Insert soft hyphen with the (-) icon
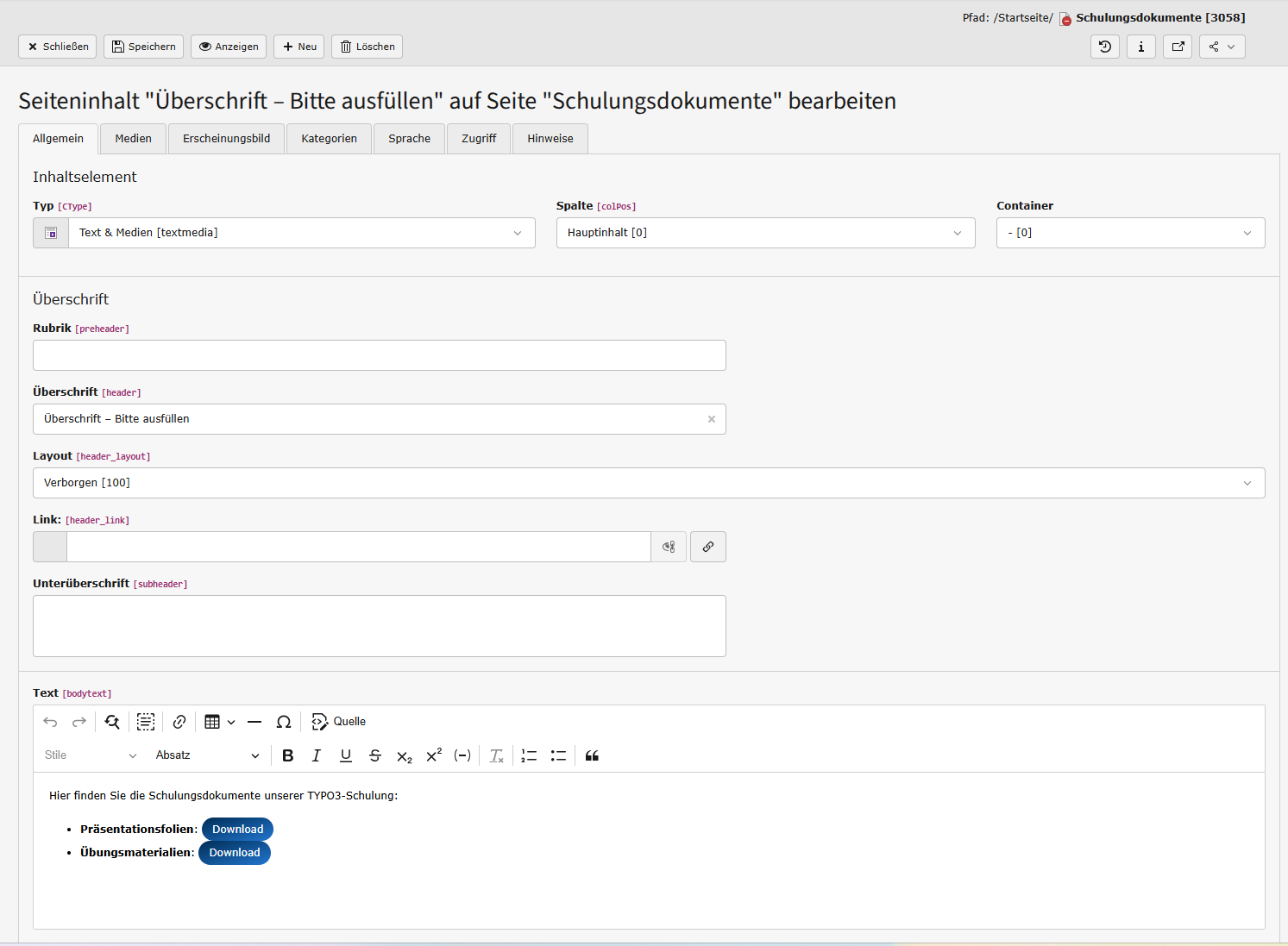1288x946 pixels. pos(462,755)
